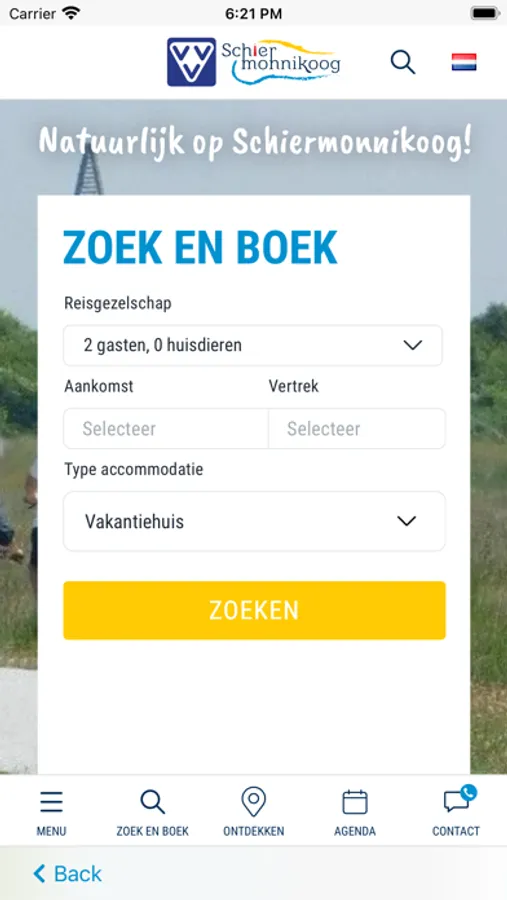
Task: Click the chevron arrow beside Vakantiehuis
Action: pos(407,521)
